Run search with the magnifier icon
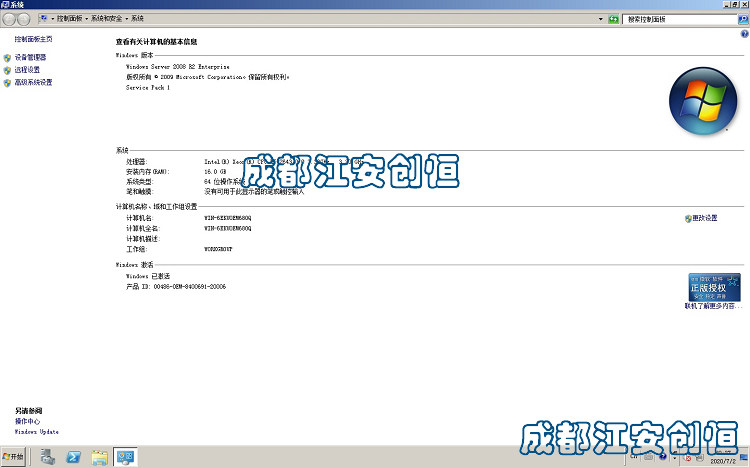Screen dimensions: 750x468 [743, 19]
